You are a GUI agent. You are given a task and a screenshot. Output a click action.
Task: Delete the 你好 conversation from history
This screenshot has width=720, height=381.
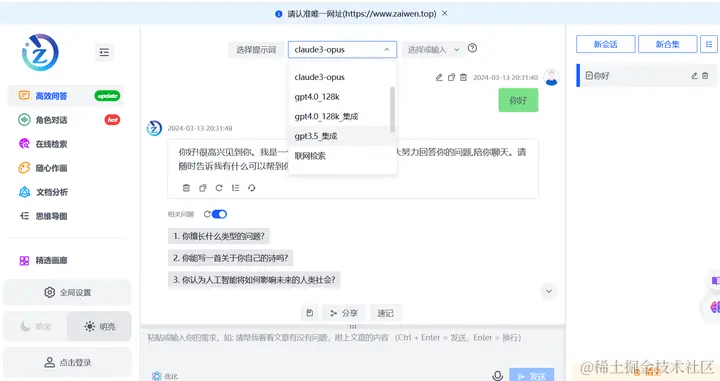click(705, 76)
